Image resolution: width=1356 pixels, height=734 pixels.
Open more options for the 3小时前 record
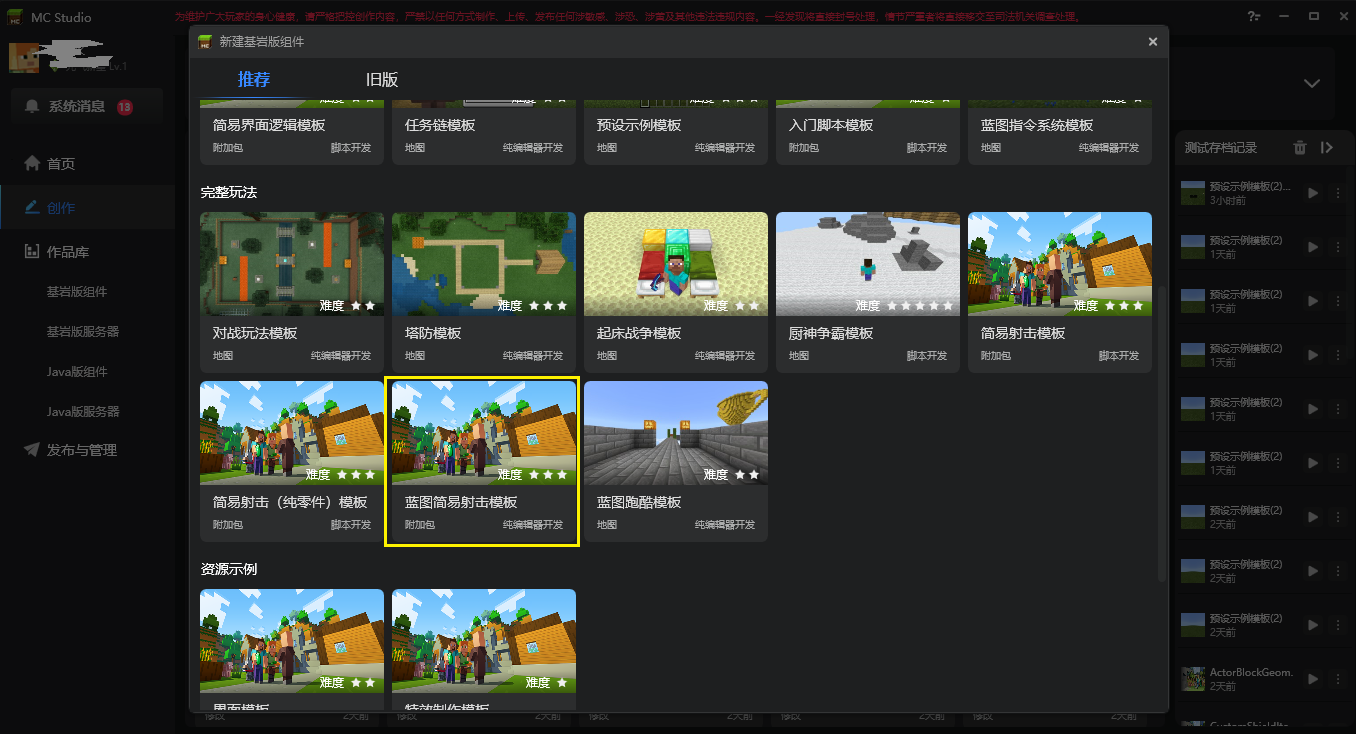tap(1337, 193)
